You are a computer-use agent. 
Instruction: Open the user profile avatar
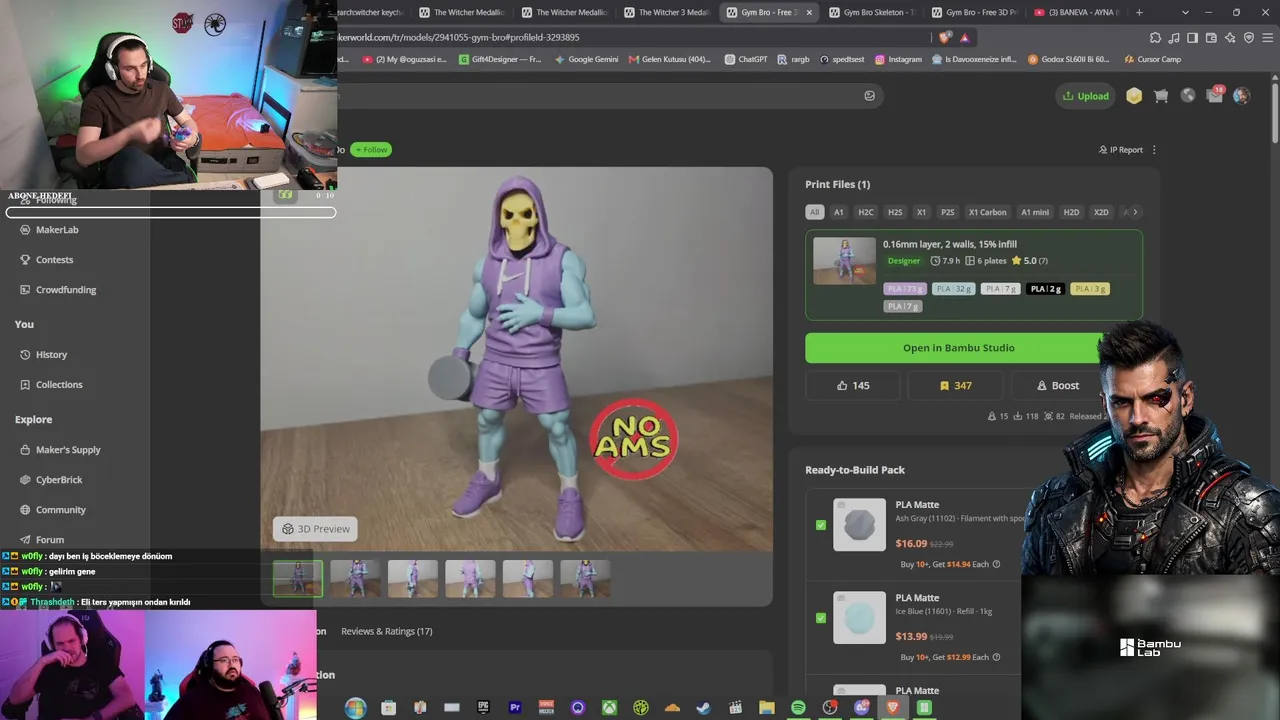coord(1241,96)
